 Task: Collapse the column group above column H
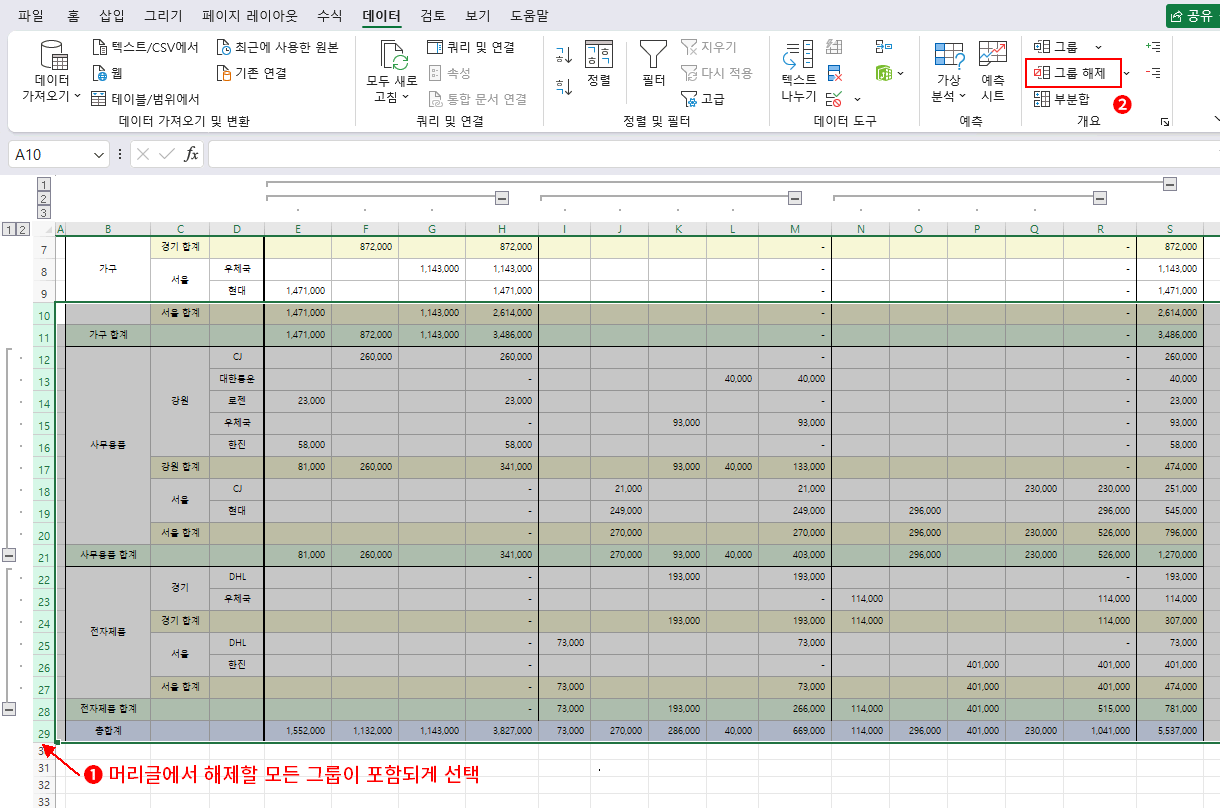pos(503,197)
